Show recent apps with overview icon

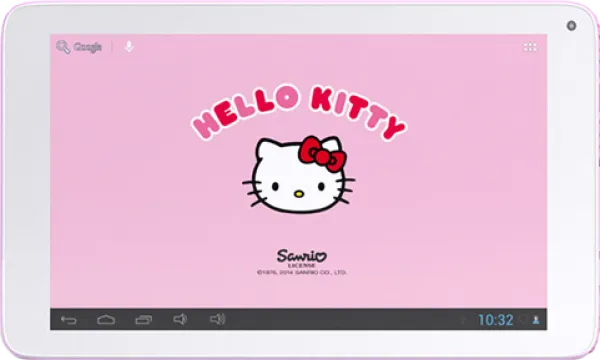point(143,319)
